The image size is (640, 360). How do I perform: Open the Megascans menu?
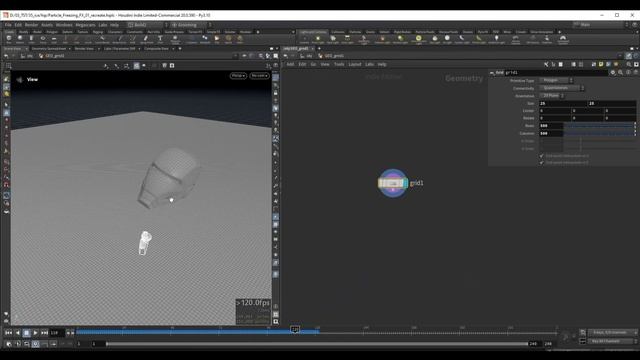click(85, 25)
